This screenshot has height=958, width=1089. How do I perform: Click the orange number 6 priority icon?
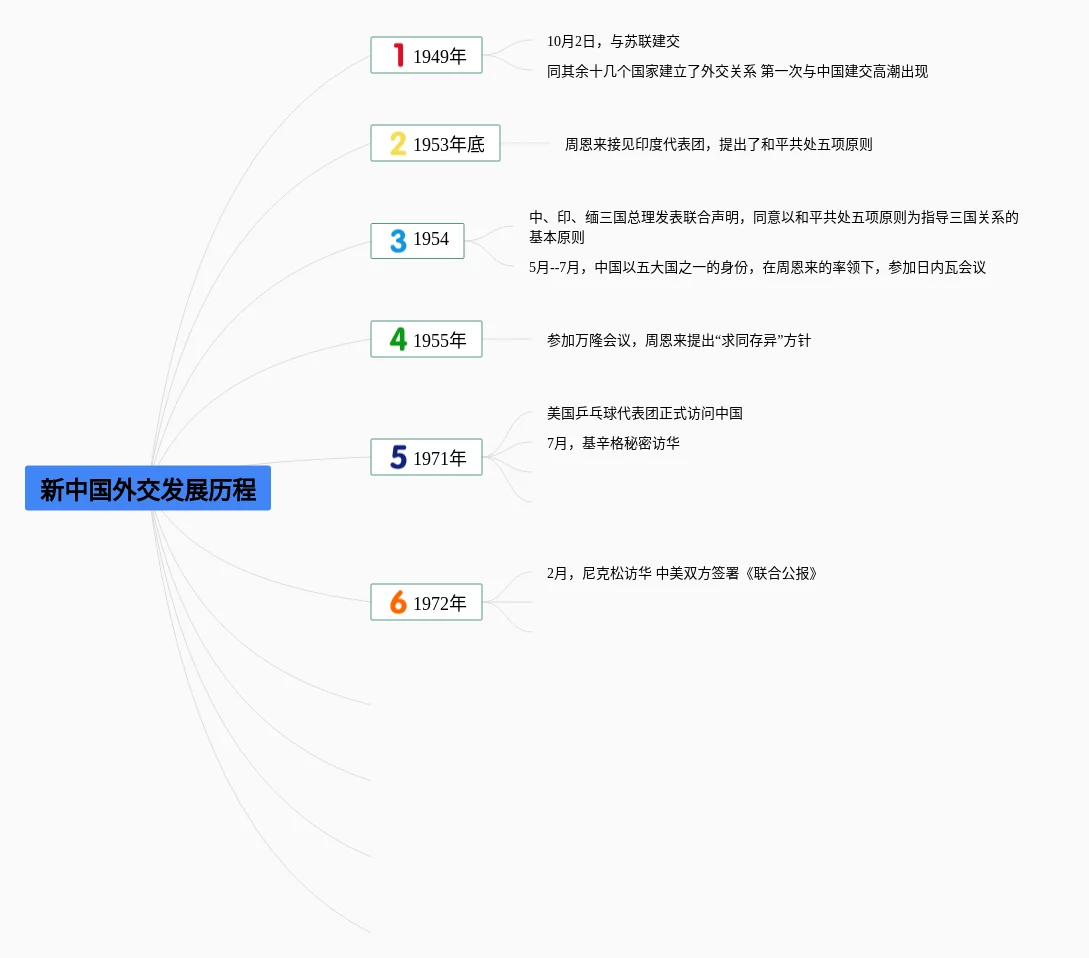(x=398, y=603)
